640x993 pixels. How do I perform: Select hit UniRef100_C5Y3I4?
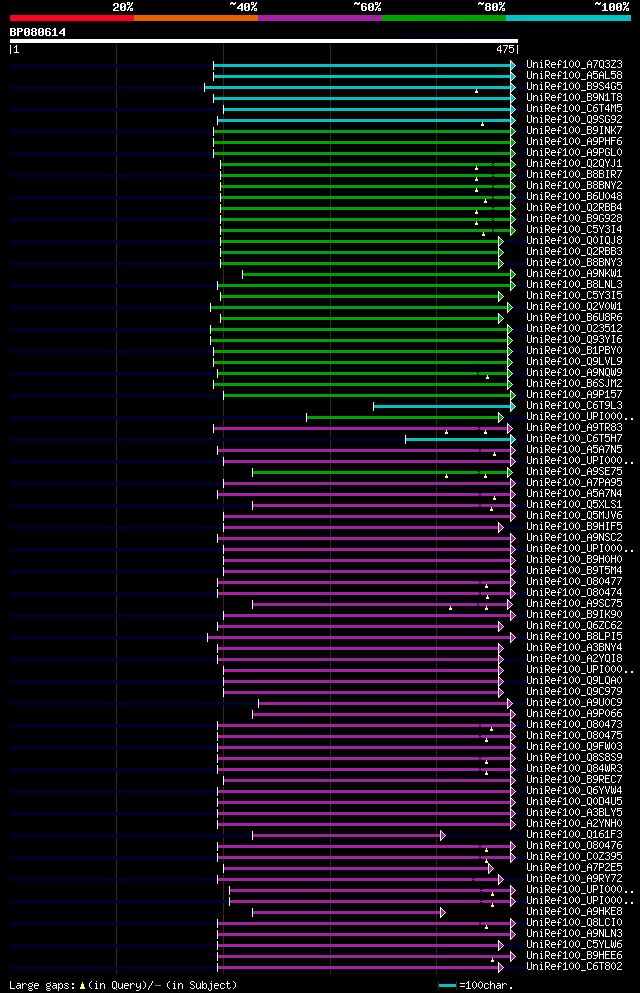pyautogui.click(x=574, y=229)
